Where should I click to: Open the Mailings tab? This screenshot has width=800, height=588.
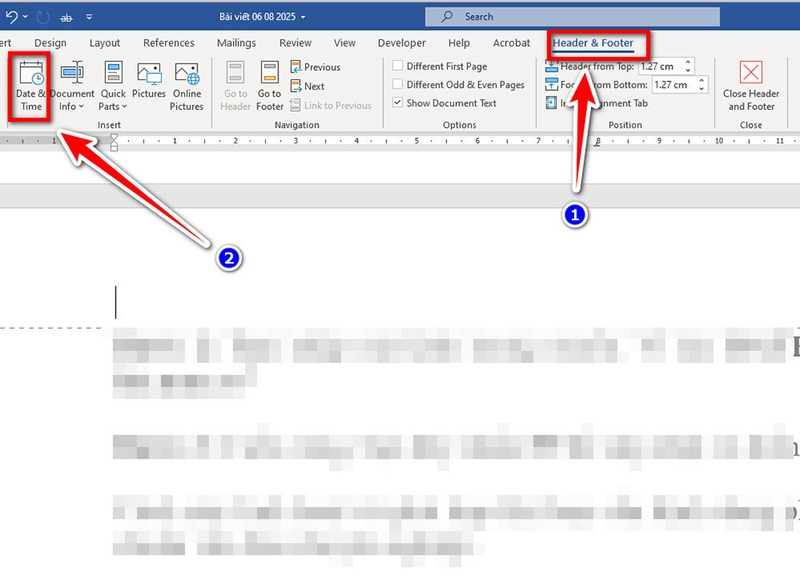pos(236,43)
